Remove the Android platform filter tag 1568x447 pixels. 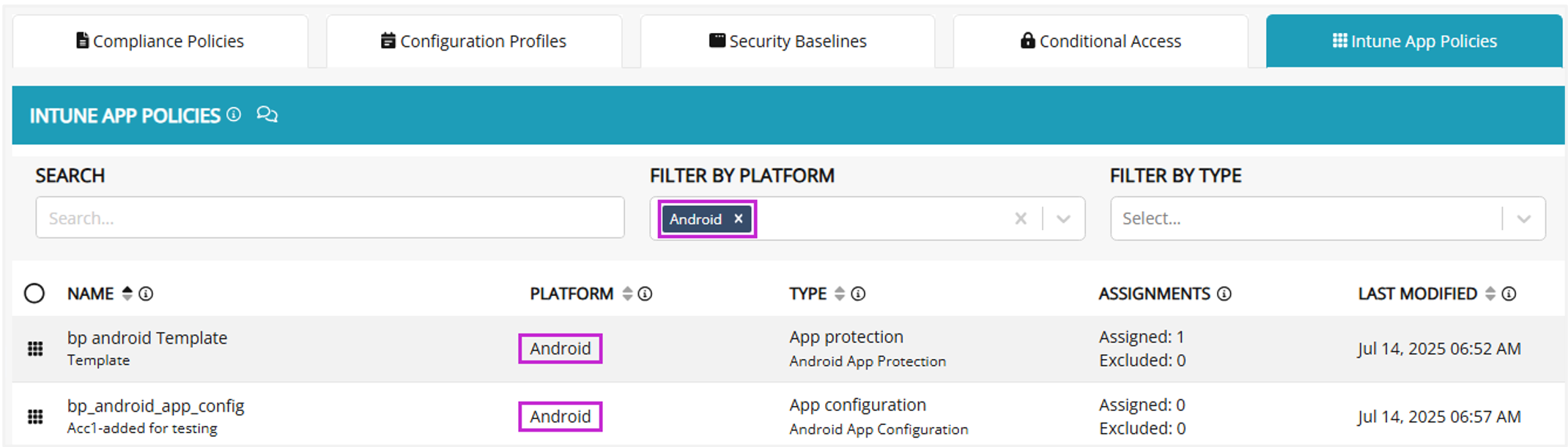click(x=739, y=218)
